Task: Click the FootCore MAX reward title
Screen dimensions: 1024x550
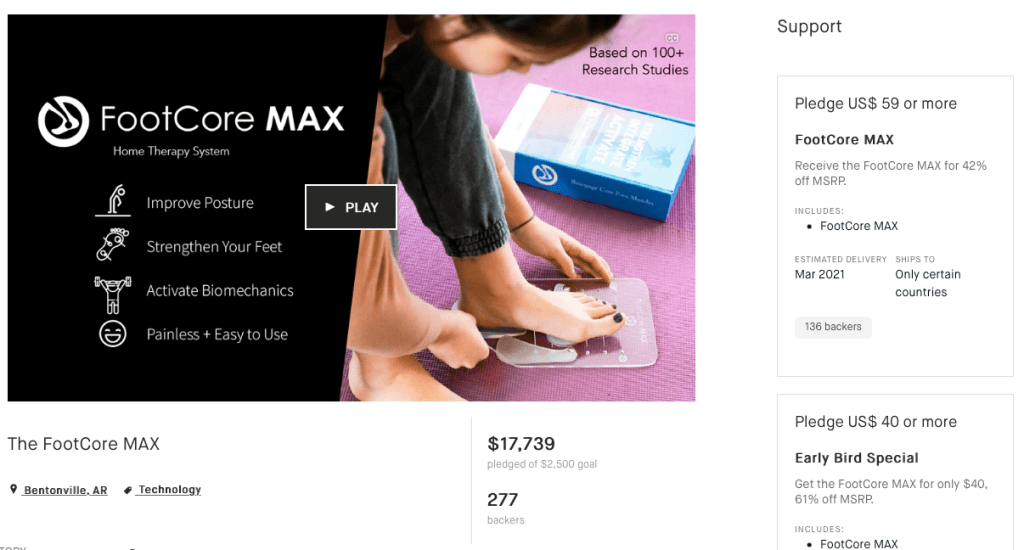Action: 844,140
